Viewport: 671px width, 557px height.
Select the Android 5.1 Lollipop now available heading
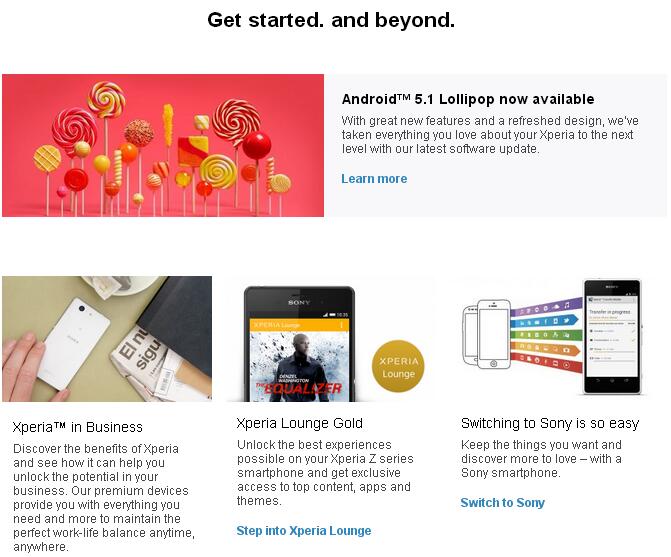(x=468, y=99)
